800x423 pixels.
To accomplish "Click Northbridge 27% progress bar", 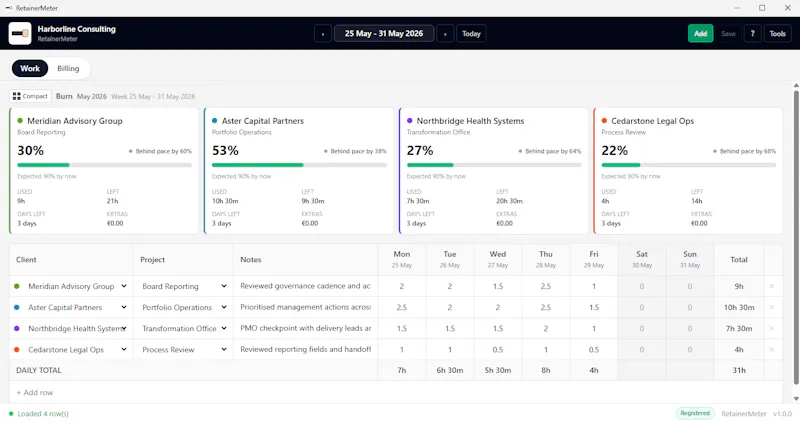I will [x=494, y=165].
